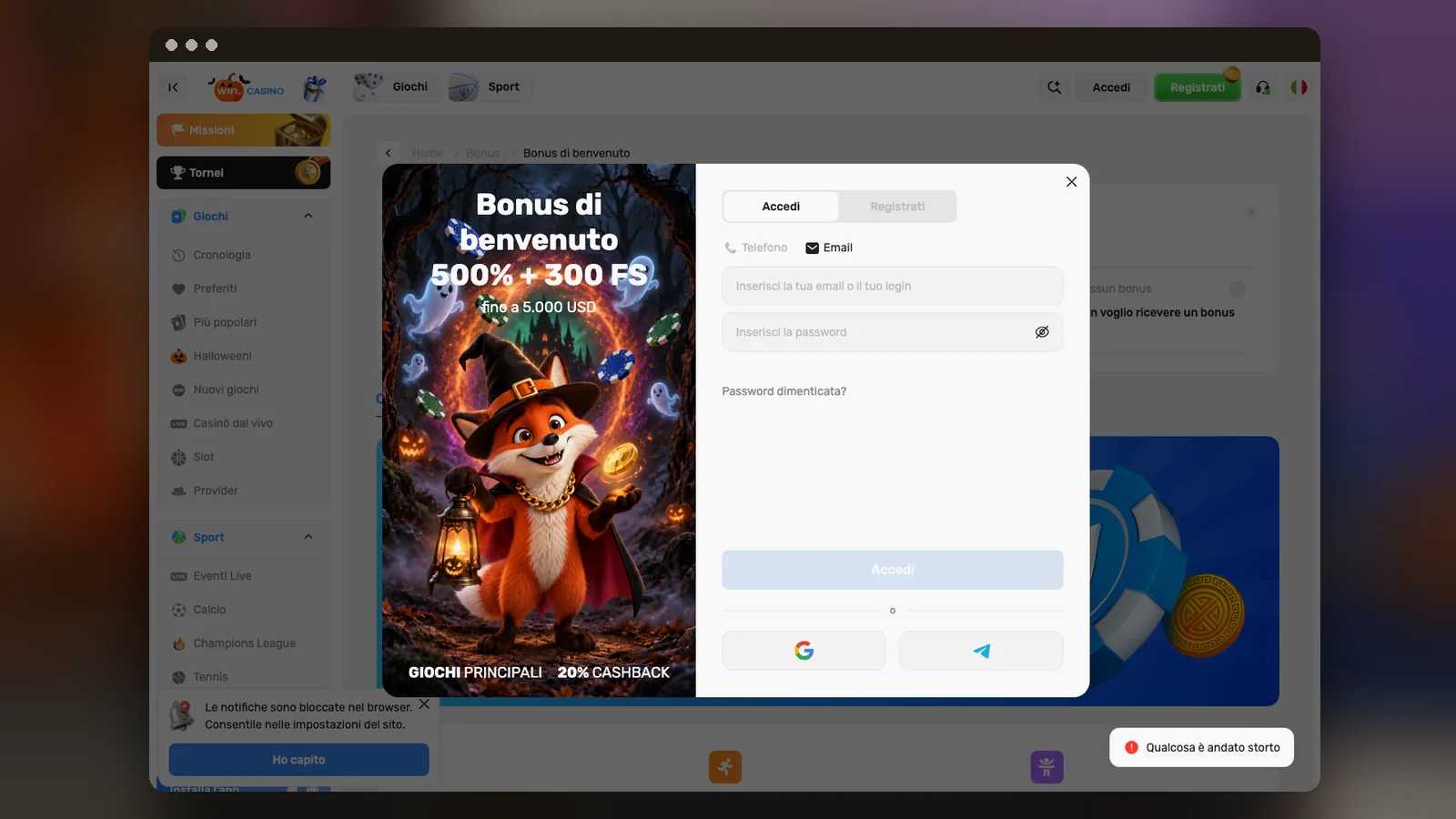Open Eventi Live in Sport section
This screenshot has height=819, width=1456.
(x=222, y=576)
